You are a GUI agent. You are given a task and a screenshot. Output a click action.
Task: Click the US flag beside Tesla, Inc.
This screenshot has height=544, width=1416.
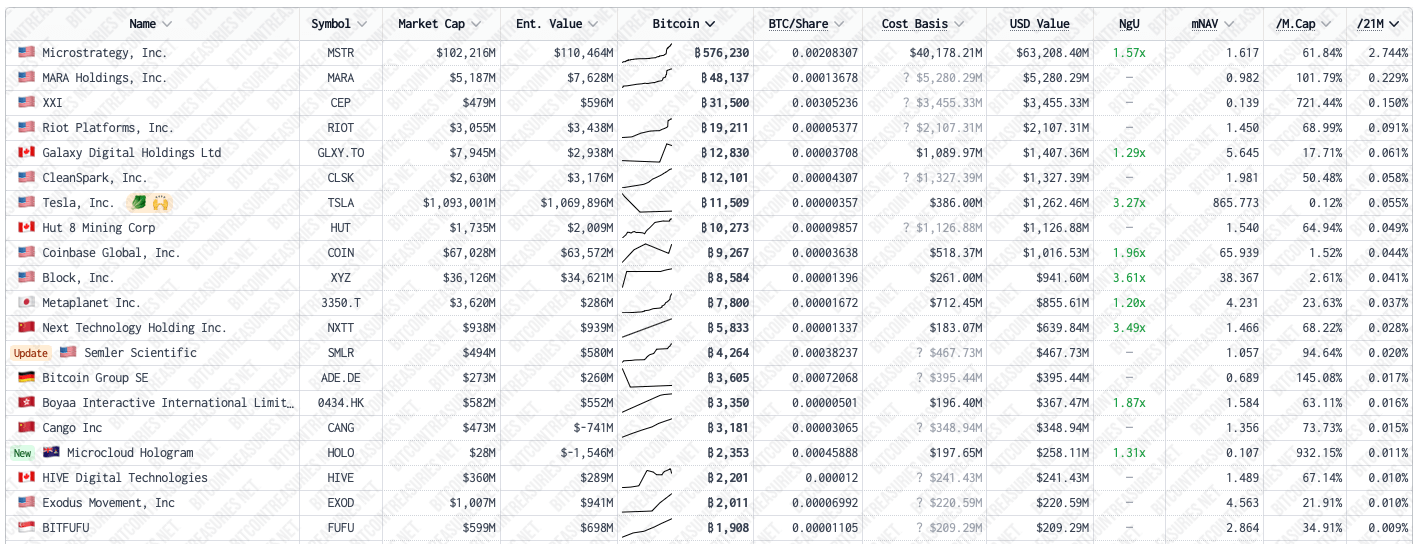(26, 203)
